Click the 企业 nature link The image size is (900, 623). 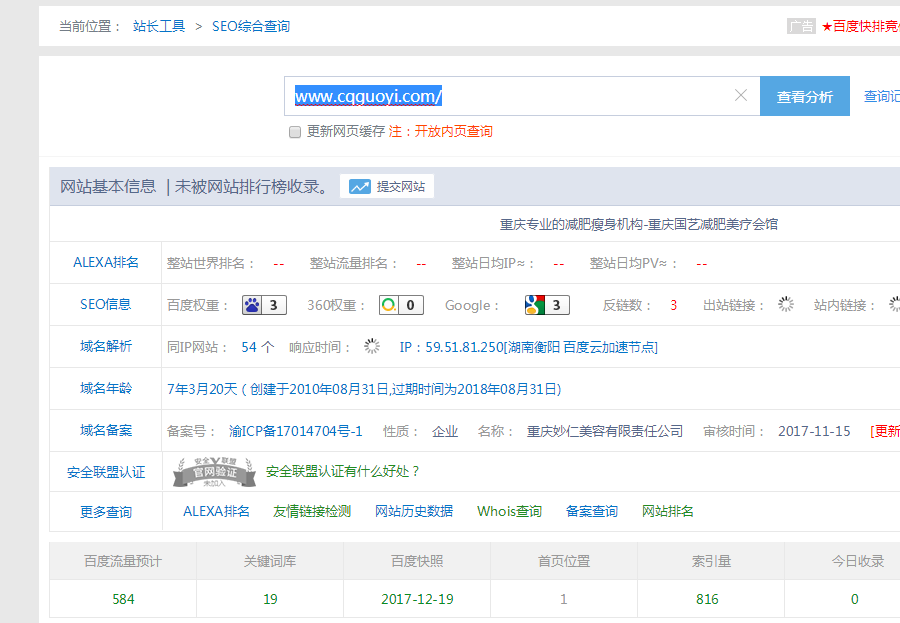445,431
